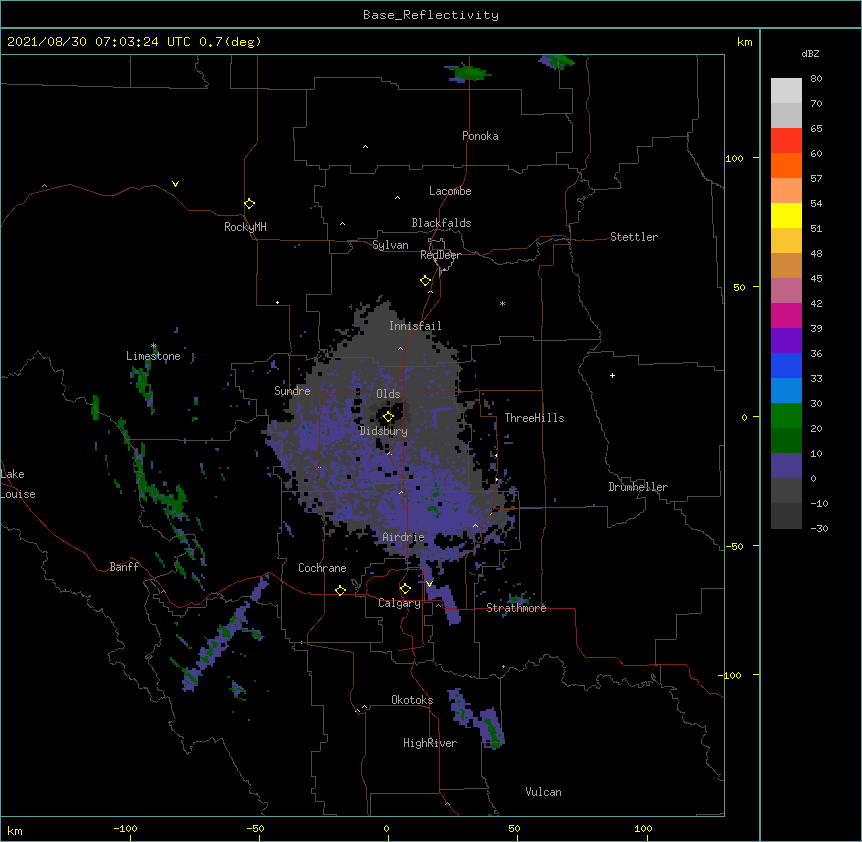Click the Cochrane town label

pos(322,568)
